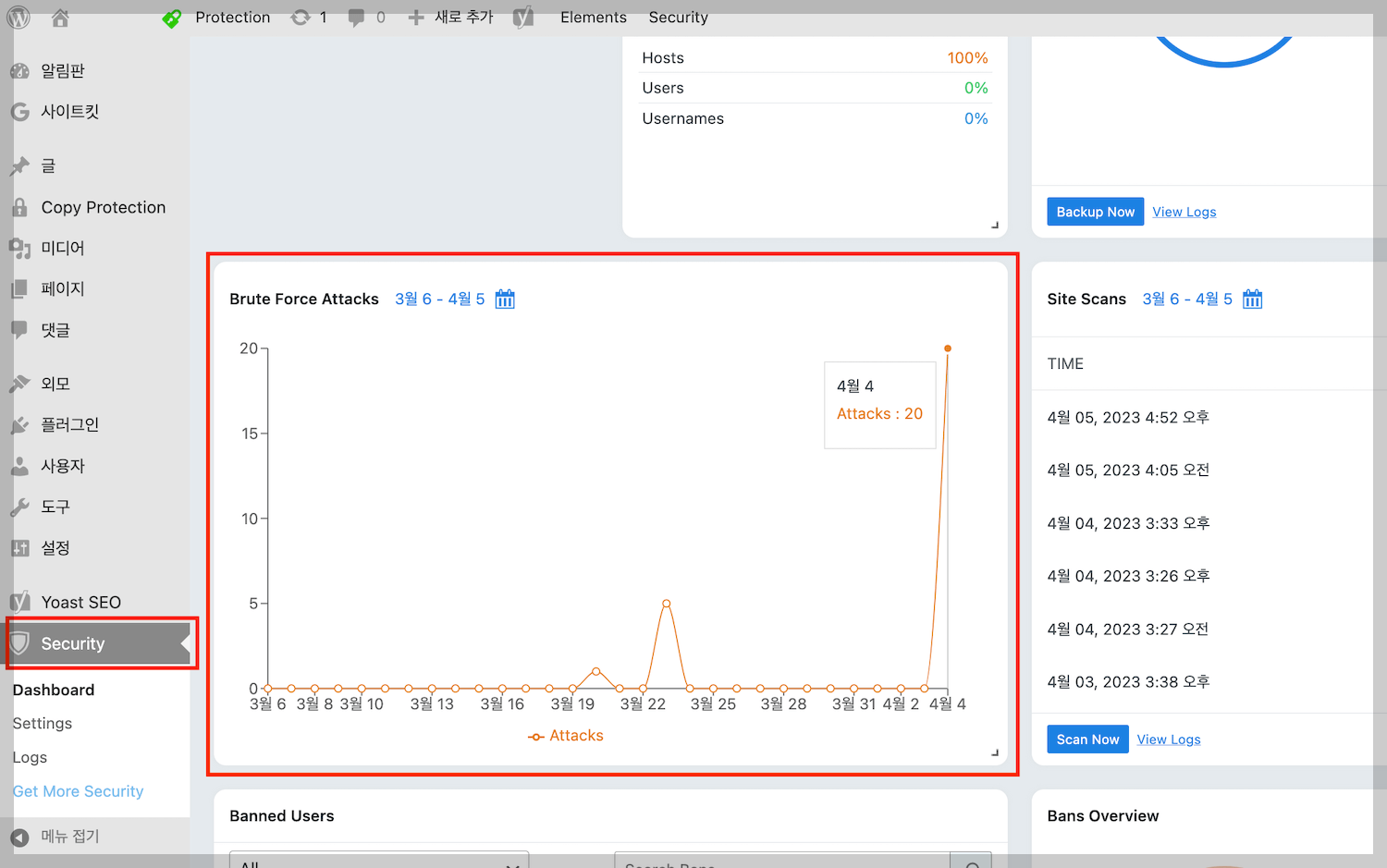
Task: Select scan entry 4월 05, 2023 4:05 오전
Action: (1128, 471)
